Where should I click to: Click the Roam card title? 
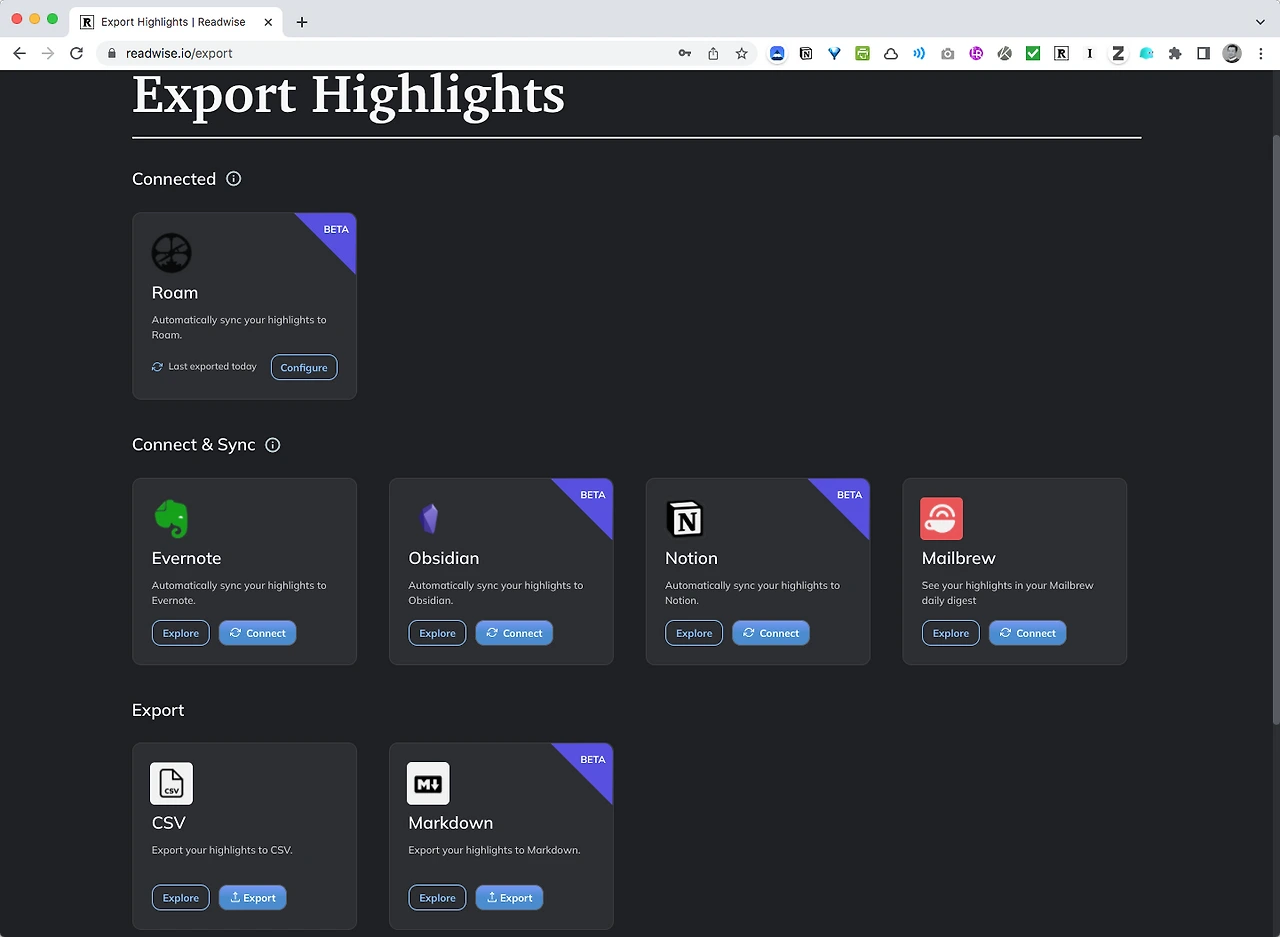pos(175,293)
